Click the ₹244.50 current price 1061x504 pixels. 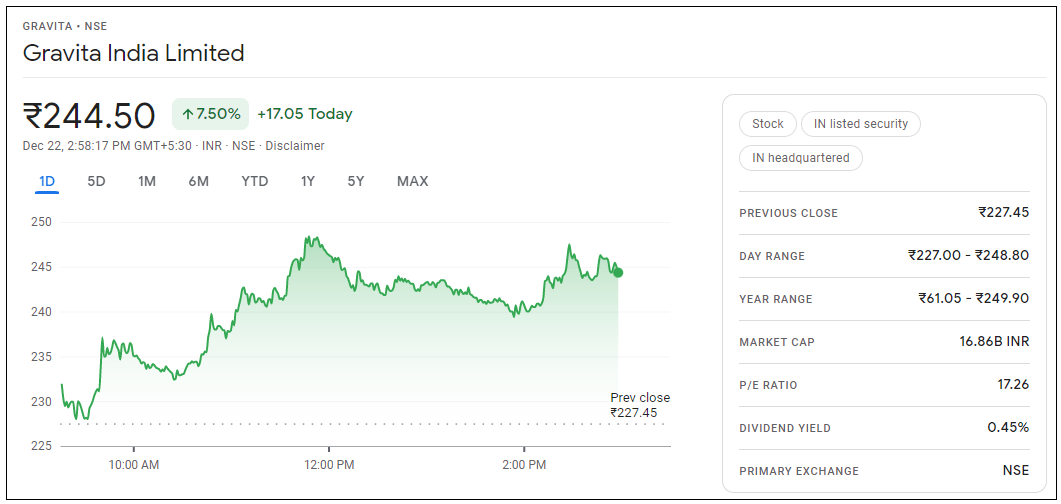(89, 116)
